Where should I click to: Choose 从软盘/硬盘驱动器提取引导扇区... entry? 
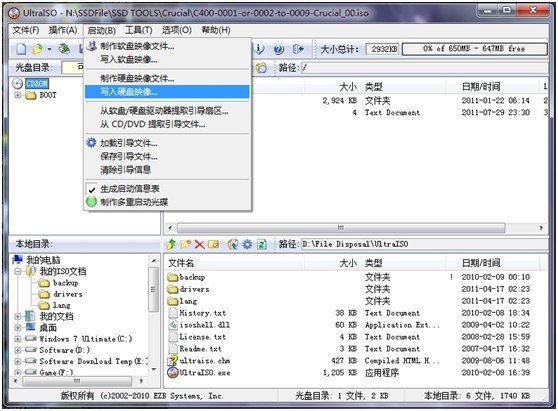pos(167,111)
